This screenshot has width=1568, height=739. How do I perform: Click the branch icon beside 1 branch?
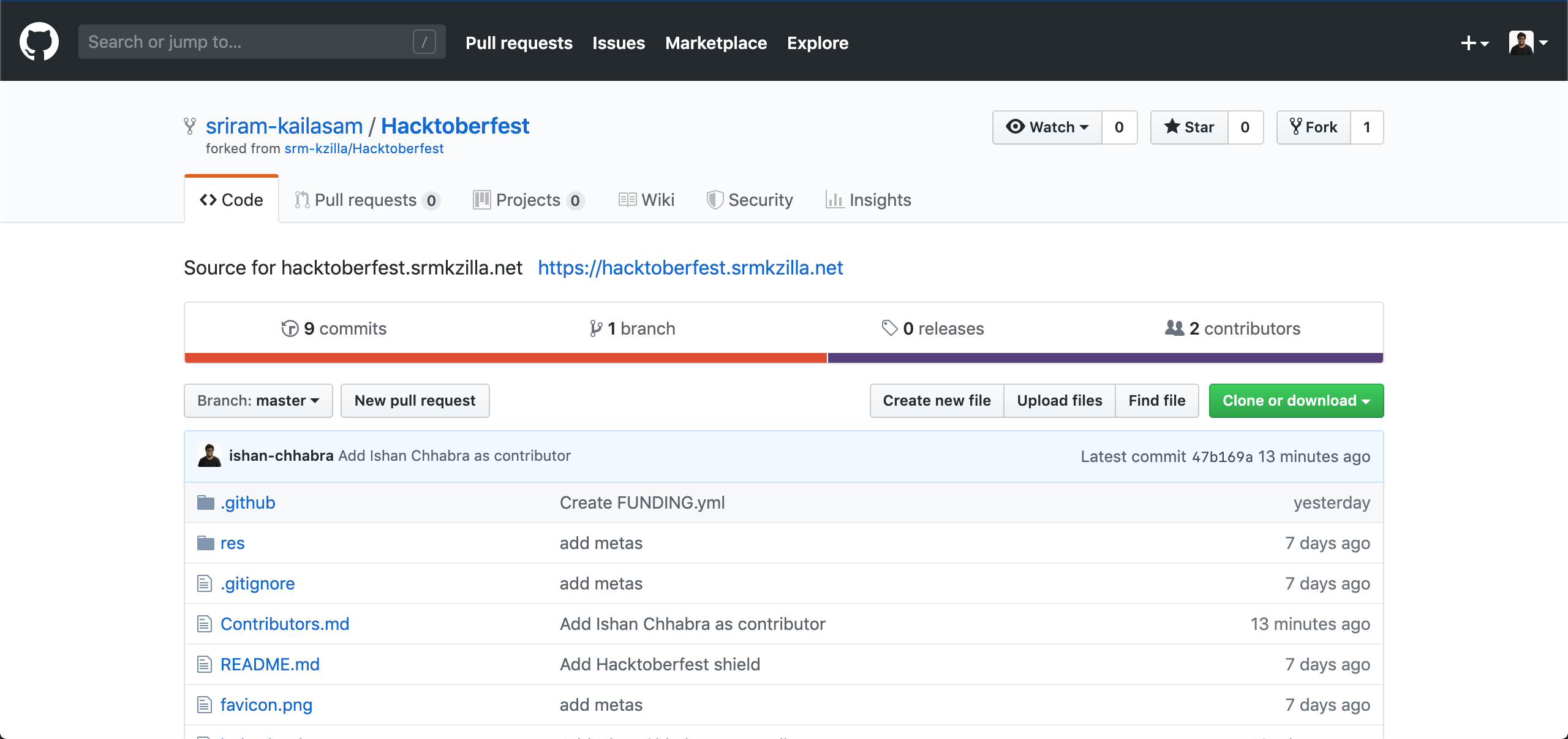pyautogui.click(x=595, y=328)
